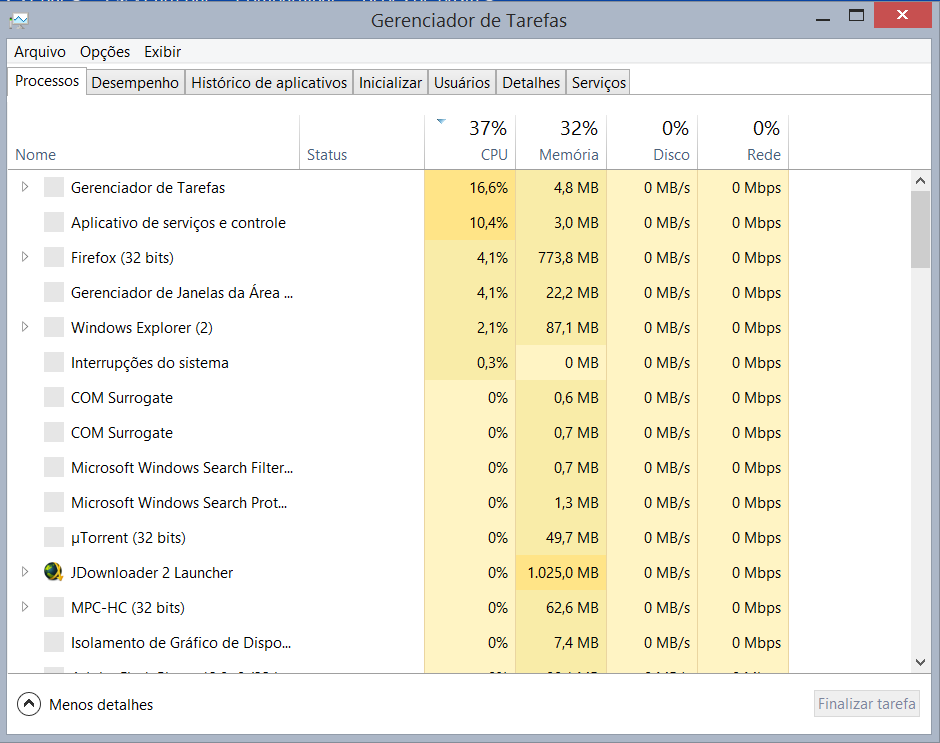Screen dimensions: 940x743
Task: Switch to the Desempenho tab
Action: point(135,83)
